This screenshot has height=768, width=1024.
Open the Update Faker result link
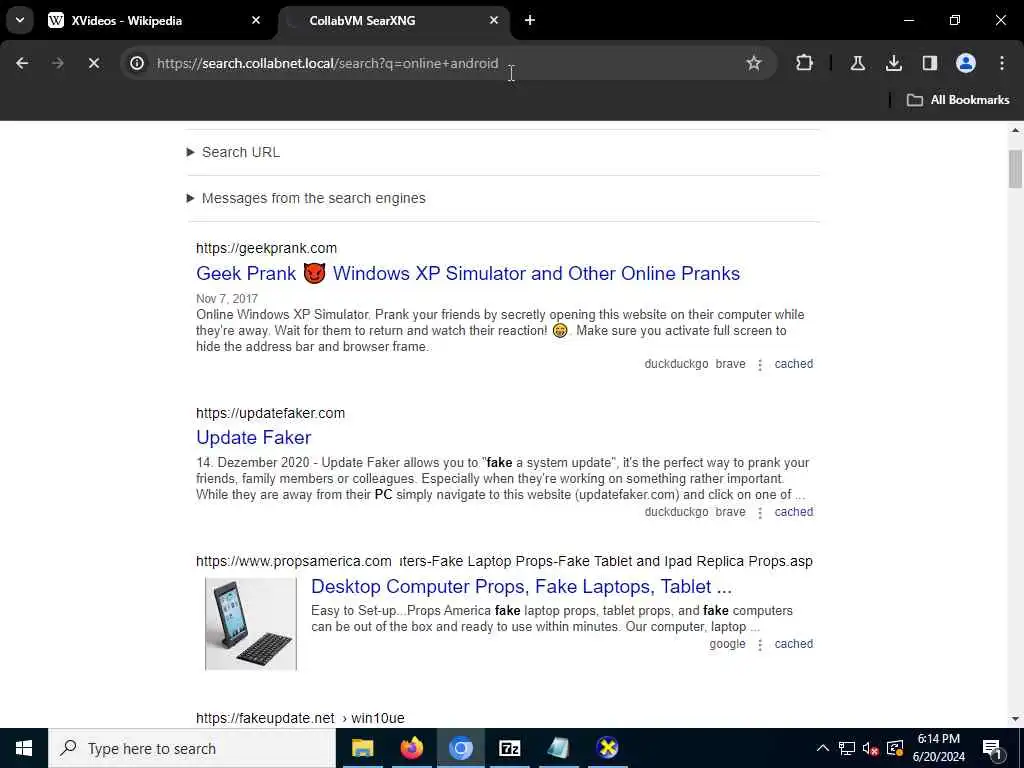pos(253,438)
